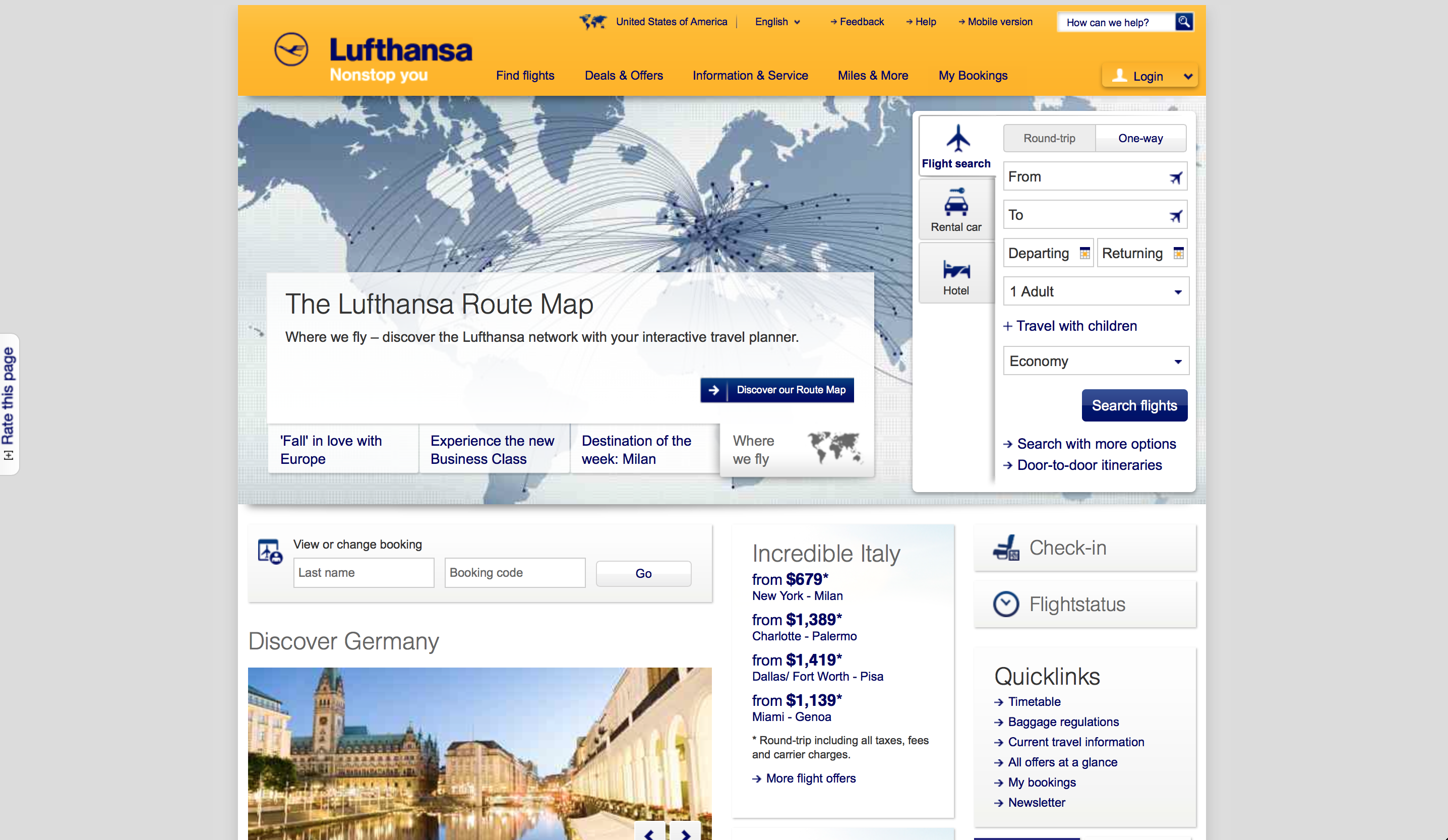The image size is (1448, 840).
Task: Click the plus icon for Travel with children
Action: (1007, 326)
